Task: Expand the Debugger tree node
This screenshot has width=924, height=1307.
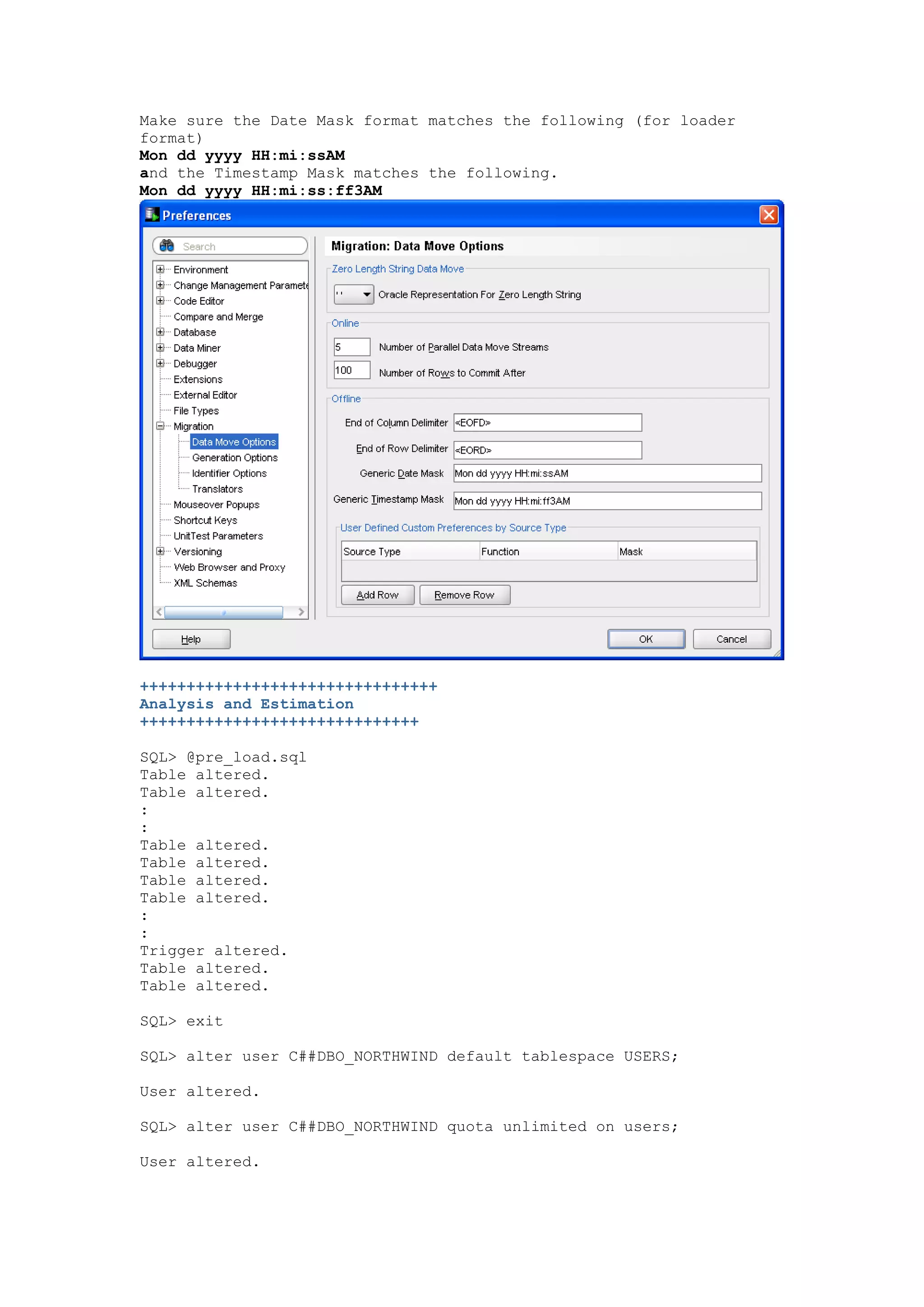Action: [x=161, y=363]
